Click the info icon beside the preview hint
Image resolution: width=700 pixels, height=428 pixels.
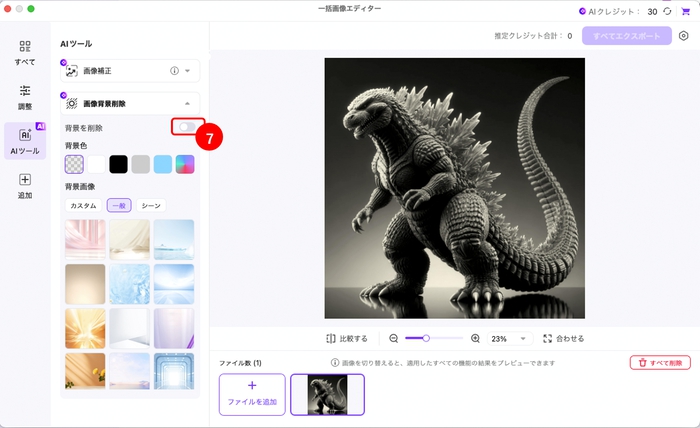coord(334,362)
